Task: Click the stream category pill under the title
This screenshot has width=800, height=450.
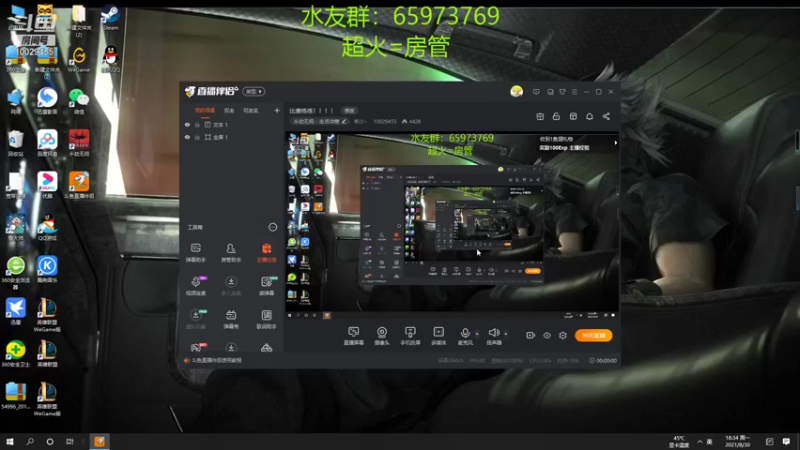Action: [320, 121]
